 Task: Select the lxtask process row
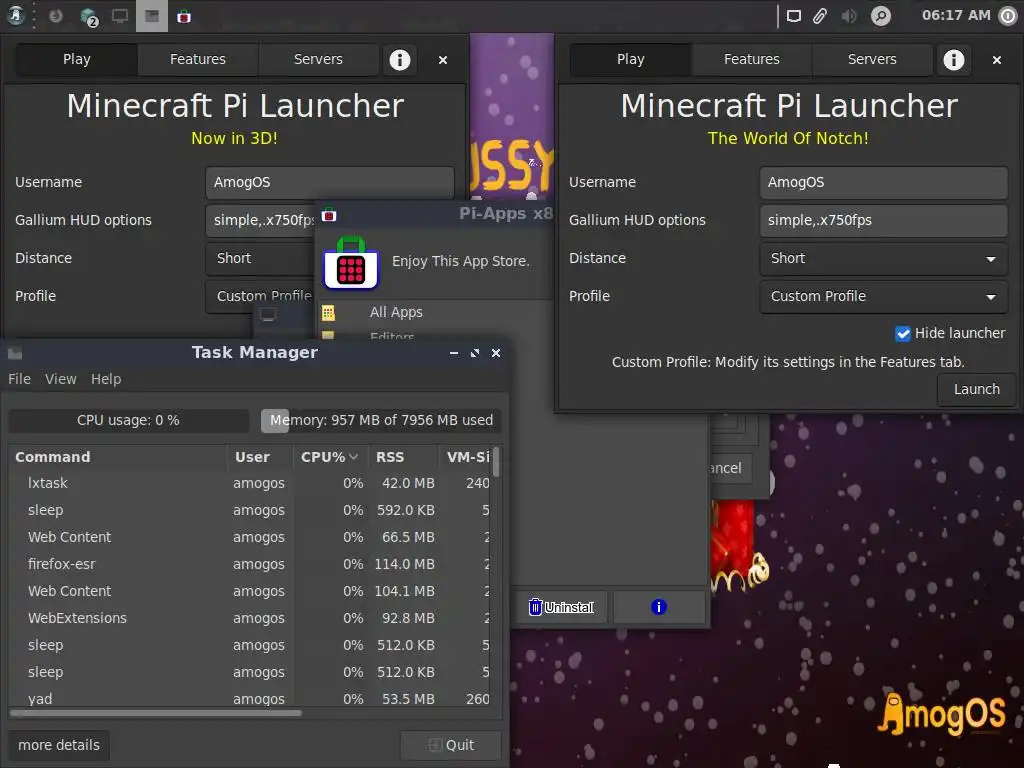pyautogui.click(x=250, y=483)
